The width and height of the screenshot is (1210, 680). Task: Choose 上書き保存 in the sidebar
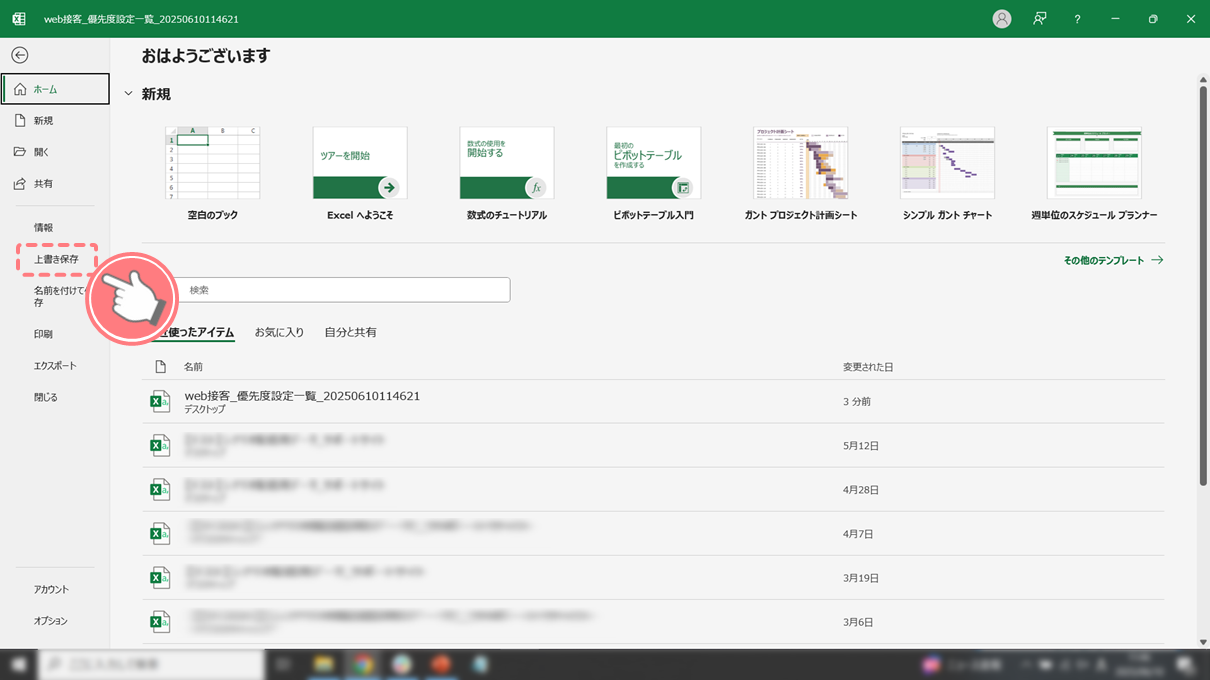pos(57,259)
